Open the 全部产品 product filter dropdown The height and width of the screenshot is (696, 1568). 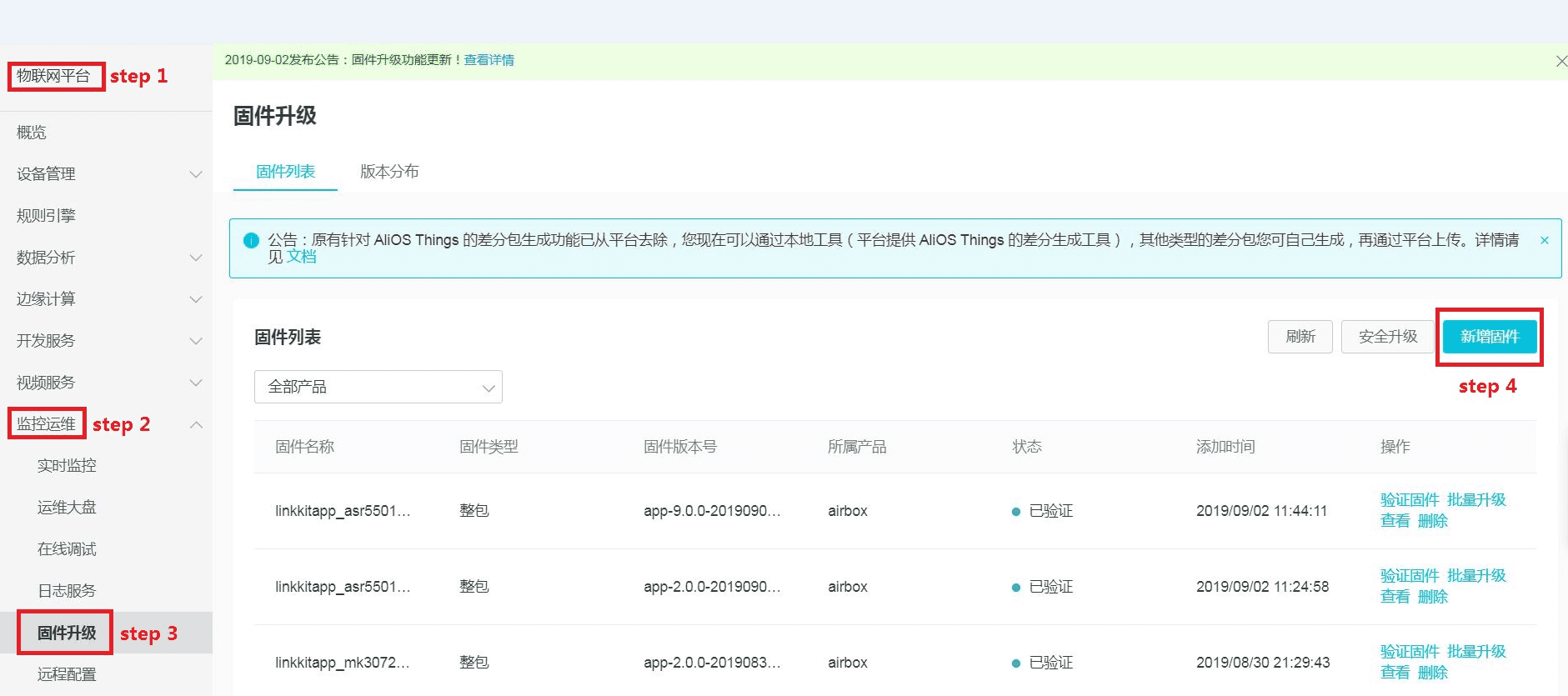pos(378,387)
